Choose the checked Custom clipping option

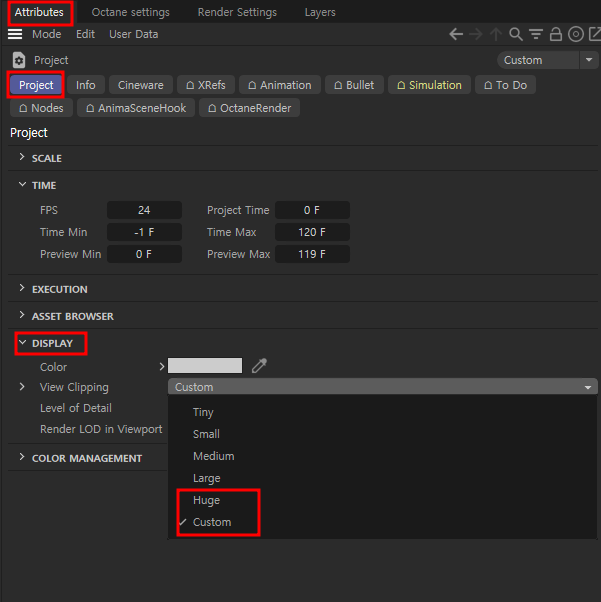[211, 522]
